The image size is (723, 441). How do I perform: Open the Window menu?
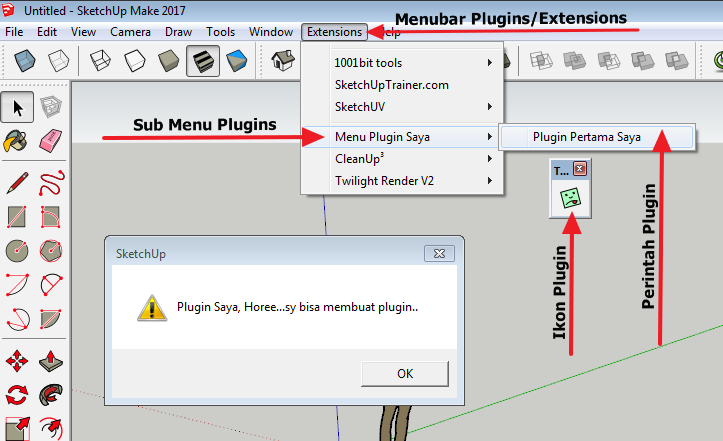271,32
